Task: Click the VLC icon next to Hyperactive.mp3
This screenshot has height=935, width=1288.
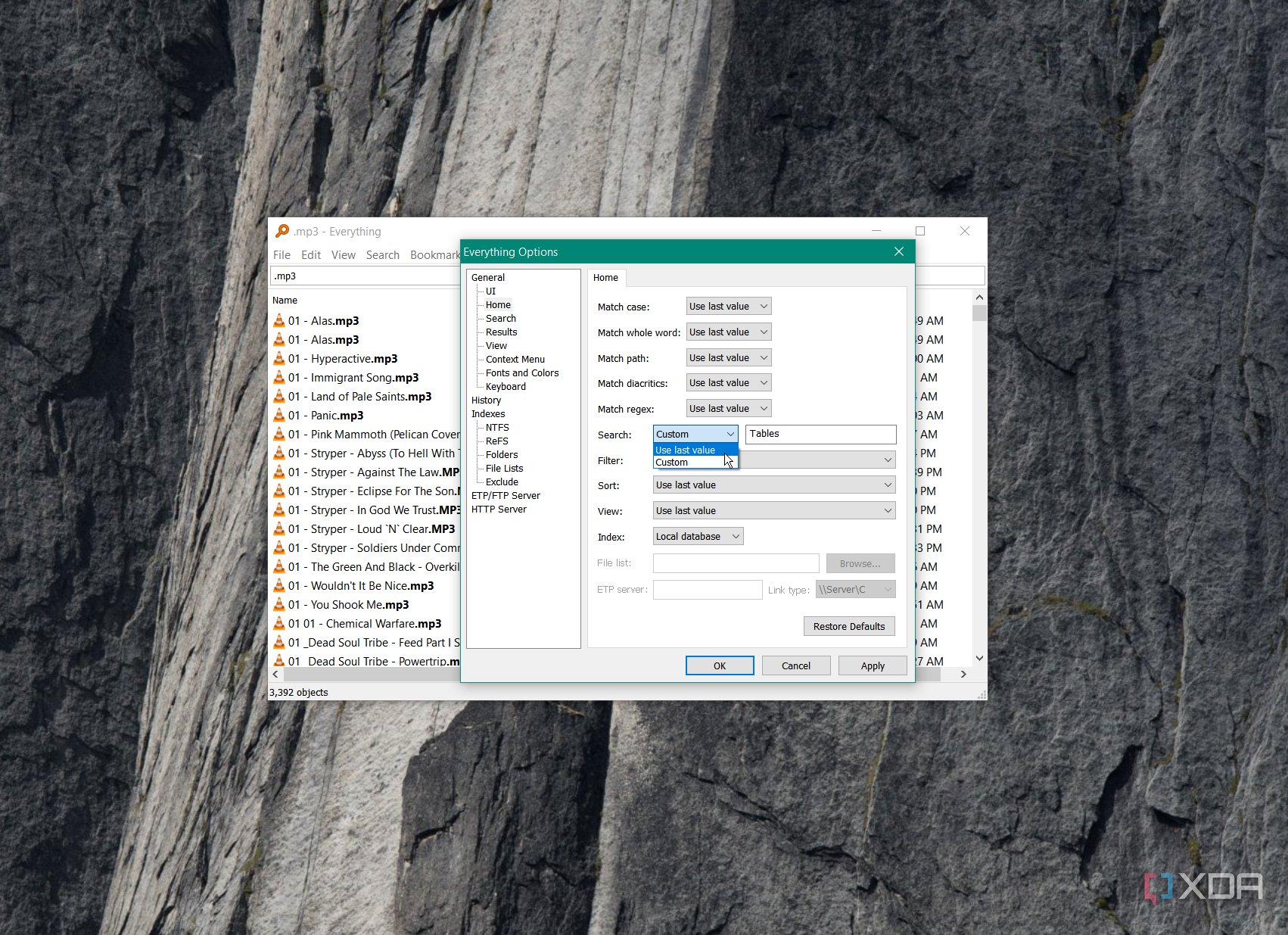Action: 279,358
